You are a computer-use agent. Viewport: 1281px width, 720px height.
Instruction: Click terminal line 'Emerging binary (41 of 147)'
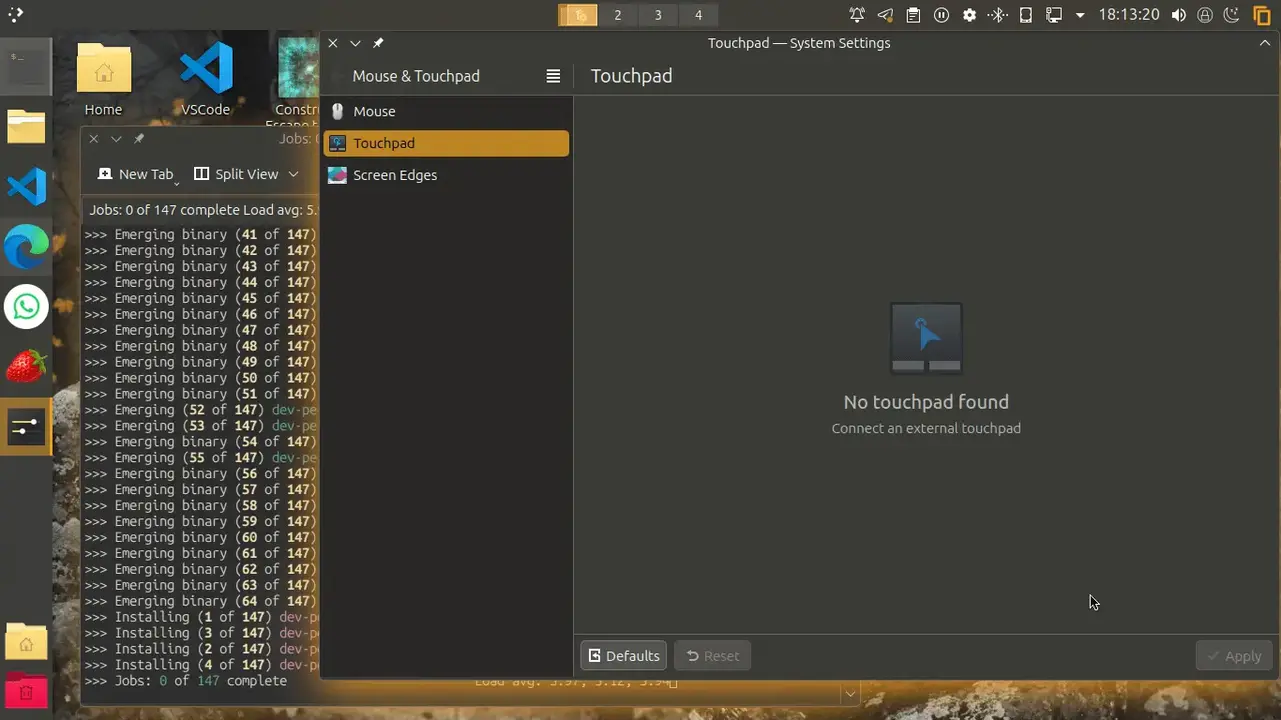200,235
